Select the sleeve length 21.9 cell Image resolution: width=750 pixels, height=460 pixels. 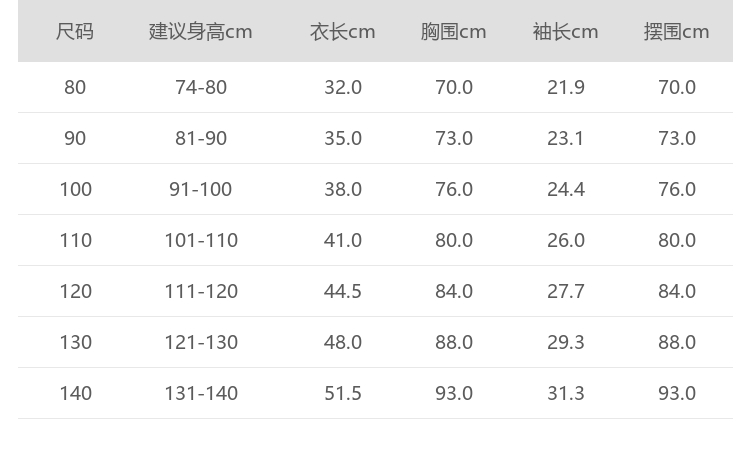(x=566, y=87)
